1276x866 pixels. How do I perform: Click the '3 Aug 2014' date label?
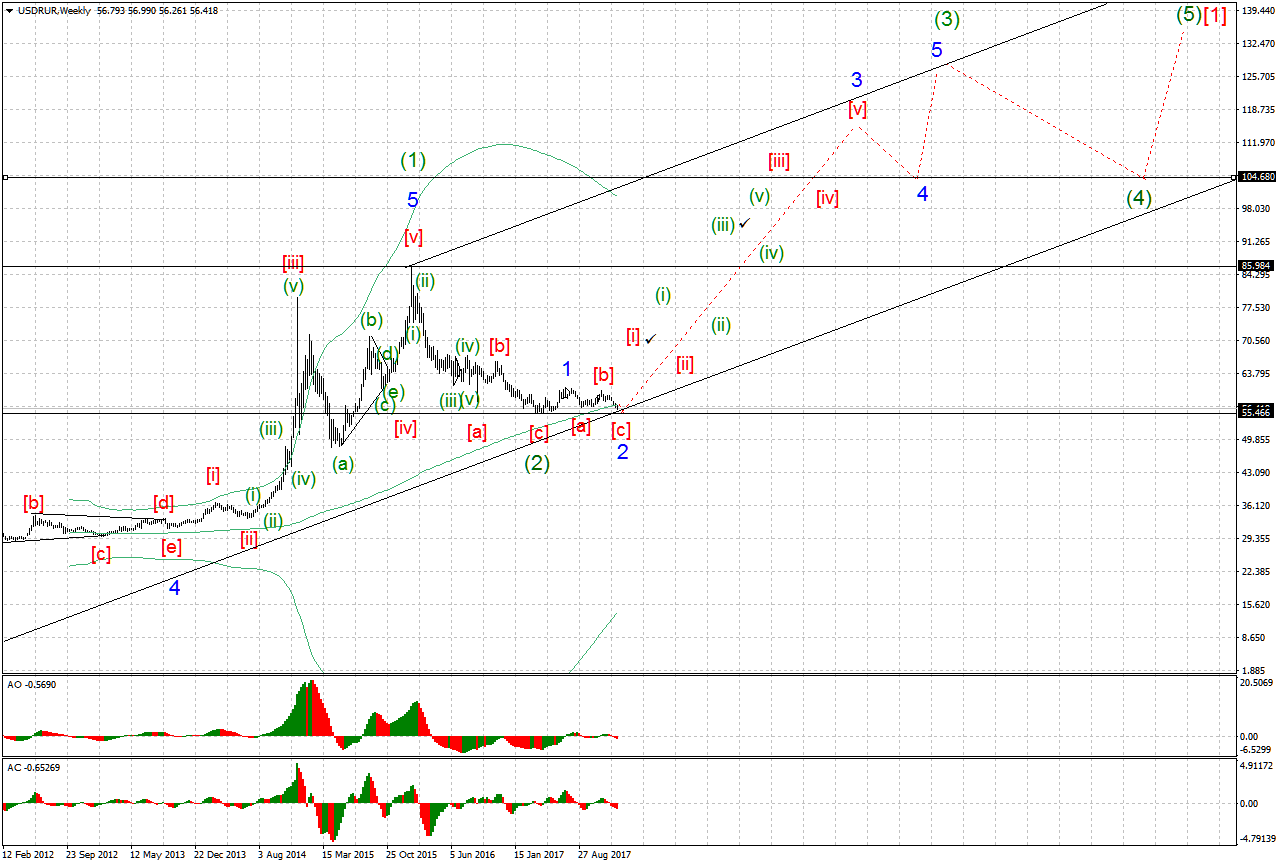[x=283, y=855]
